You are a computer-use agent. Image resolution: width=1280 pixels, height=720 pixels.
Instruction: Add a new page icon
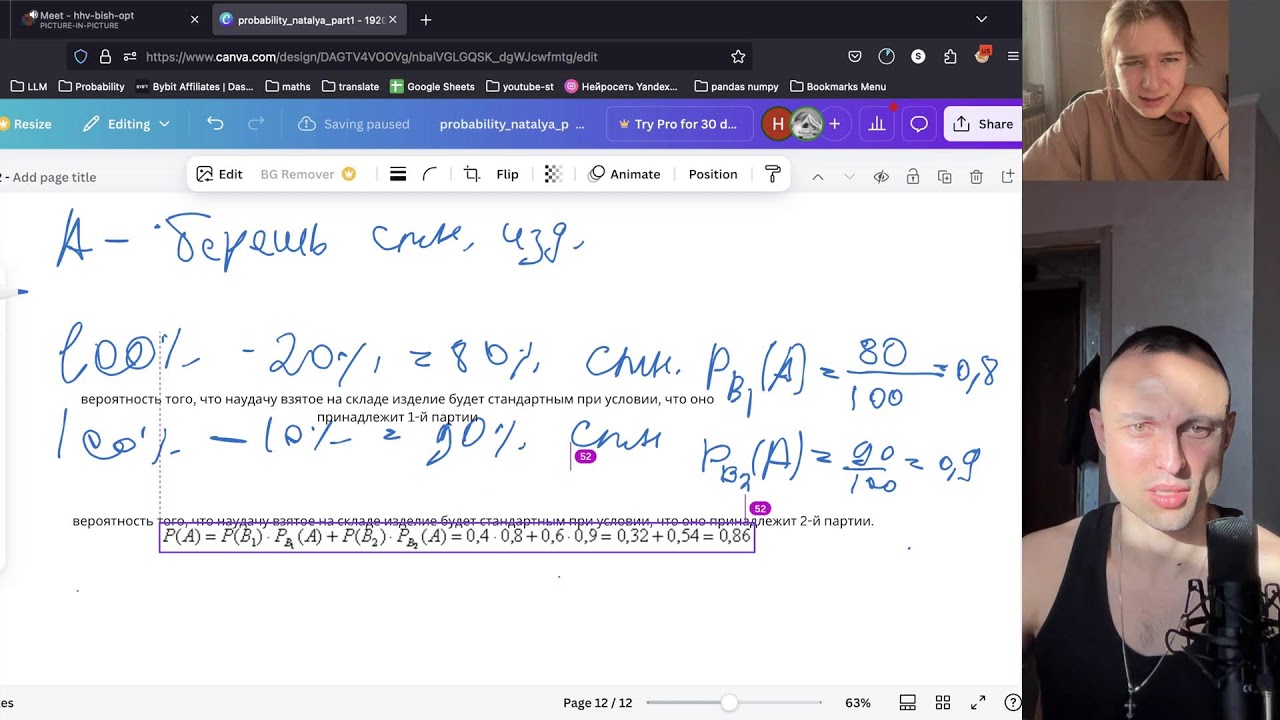(x=1008, y=177)
